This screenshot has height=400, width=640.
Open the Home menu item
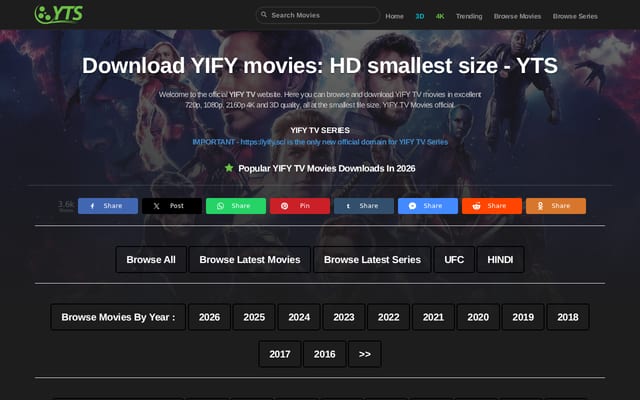pyautogui.click(x=394, y=16)
